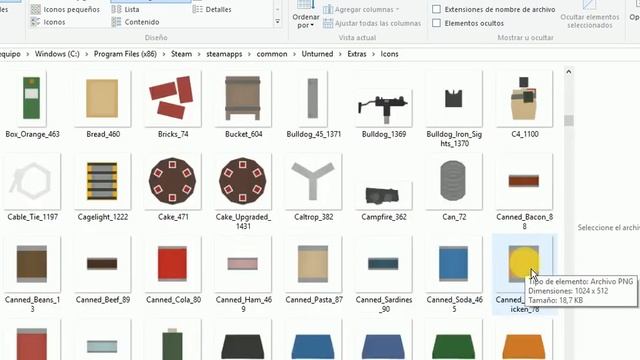Enable Extensiones de nombre de archivo checkbox

(436, 9)
